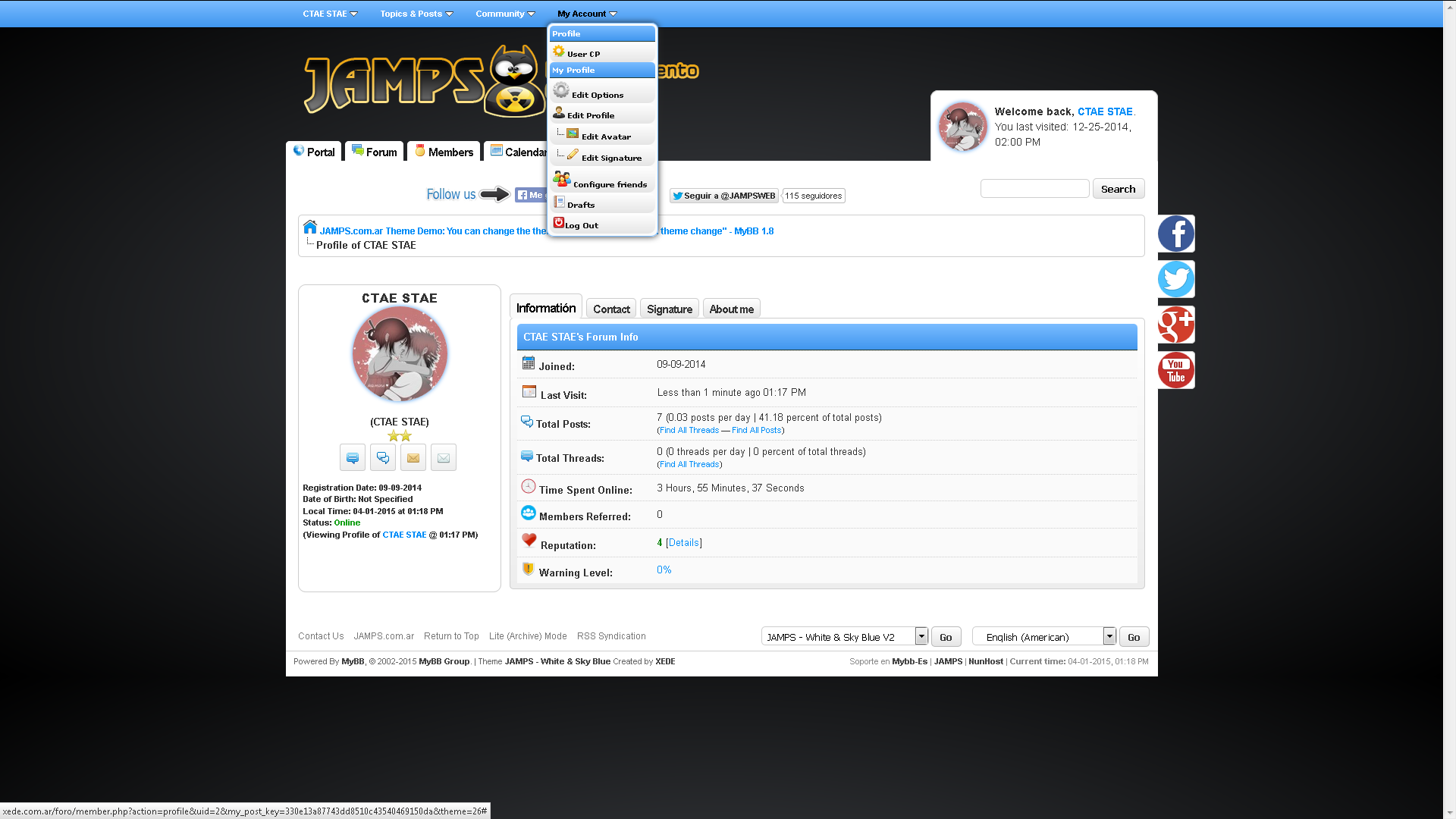This screenshot has width=1456, height=819.
Task: Expand the Topics & Posts menu
Action: coord(416,14)
